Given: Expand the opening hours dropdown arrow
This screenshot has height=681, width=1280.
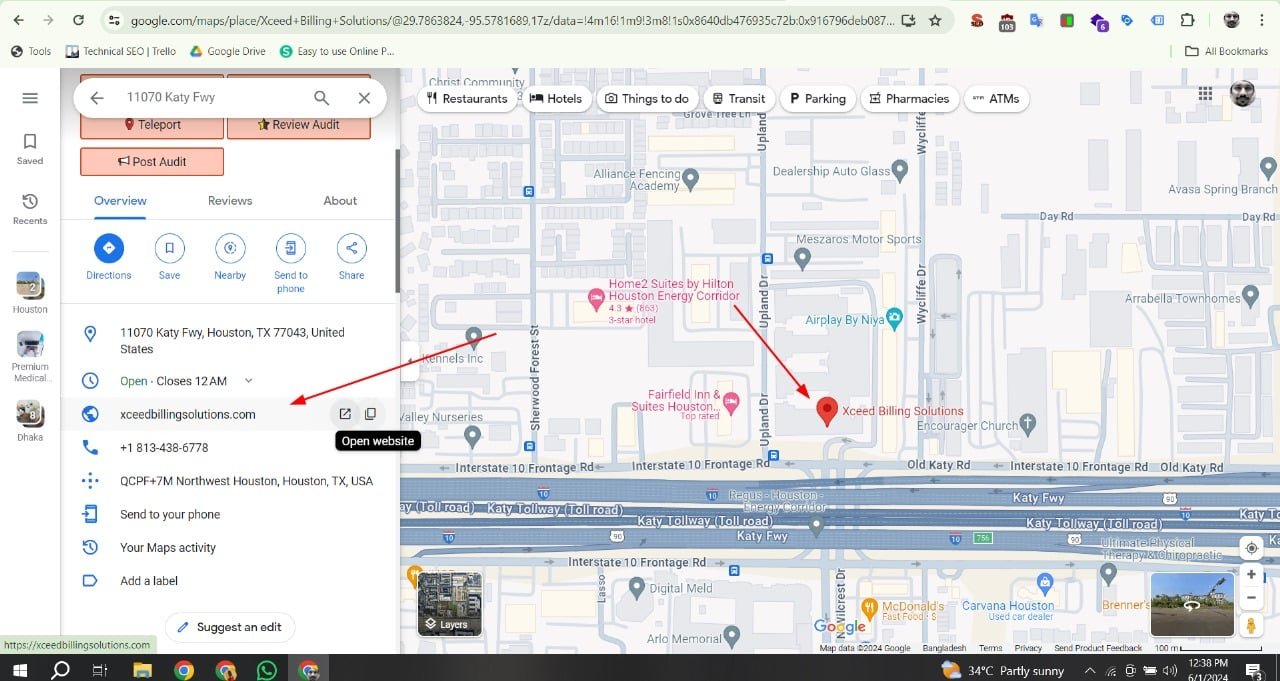Looking at the screenshot, I should tap(249, 381).
